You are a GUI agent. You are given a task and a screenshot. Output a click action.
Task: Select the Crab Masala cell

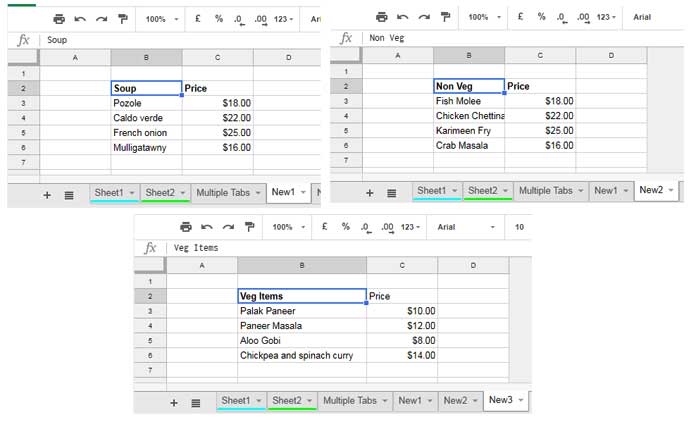(469, 146)
